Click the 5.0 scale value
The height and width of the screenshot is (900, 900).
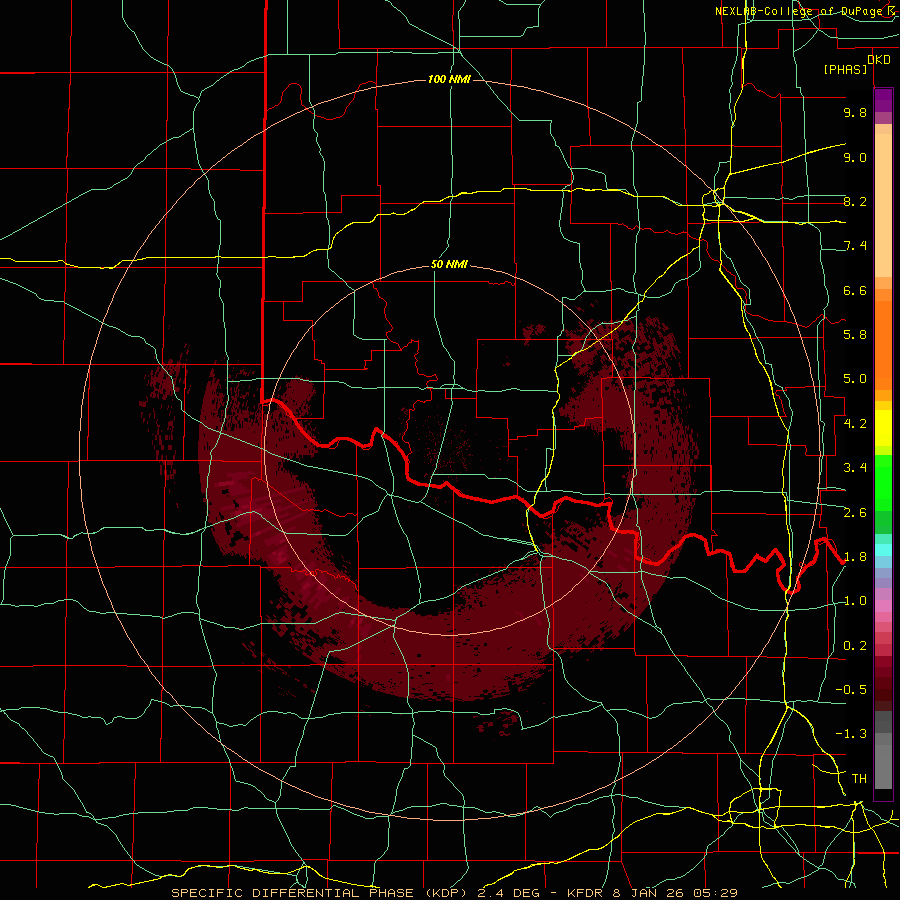pos(855,379)
